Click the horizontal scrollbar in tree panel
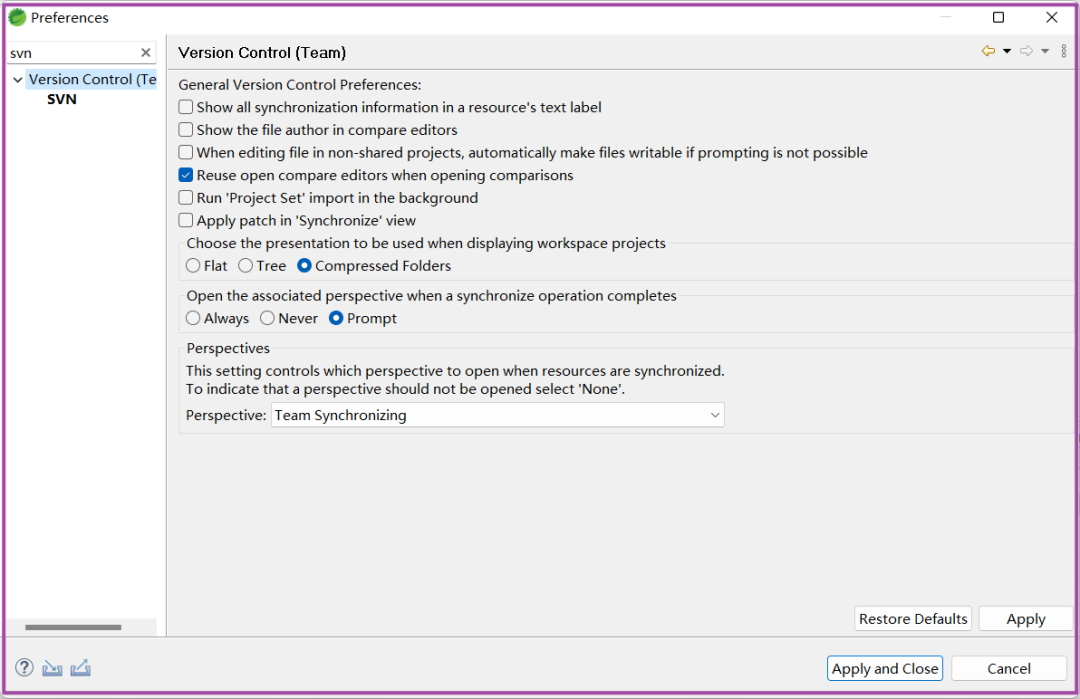The height and width of the screenshot is (699, 1080). pyautogui.click(x=73, y=627)
